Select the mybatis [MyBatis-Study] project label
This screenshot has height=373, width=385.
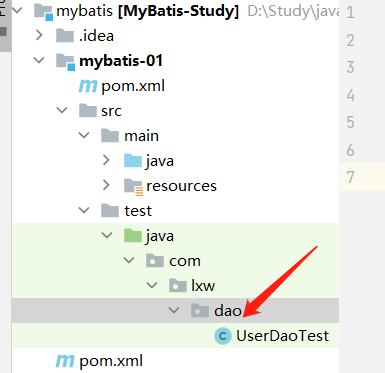(x=148, y=11)
